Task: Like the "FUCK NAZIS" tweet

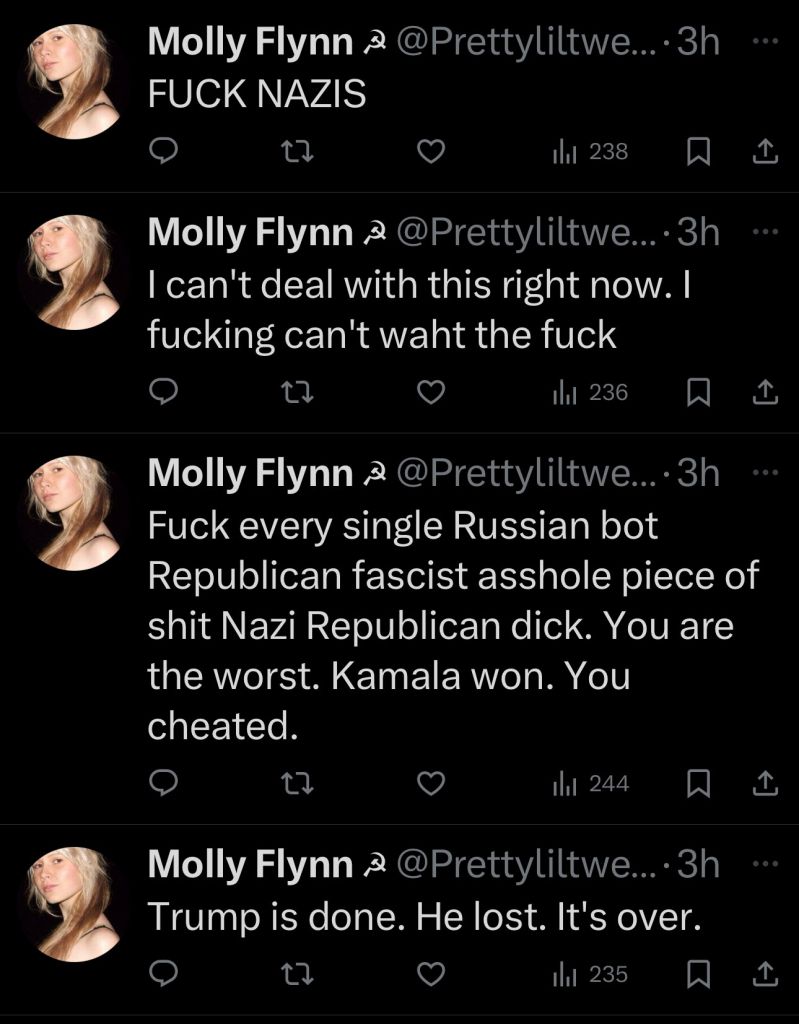Action: (430, 152)
